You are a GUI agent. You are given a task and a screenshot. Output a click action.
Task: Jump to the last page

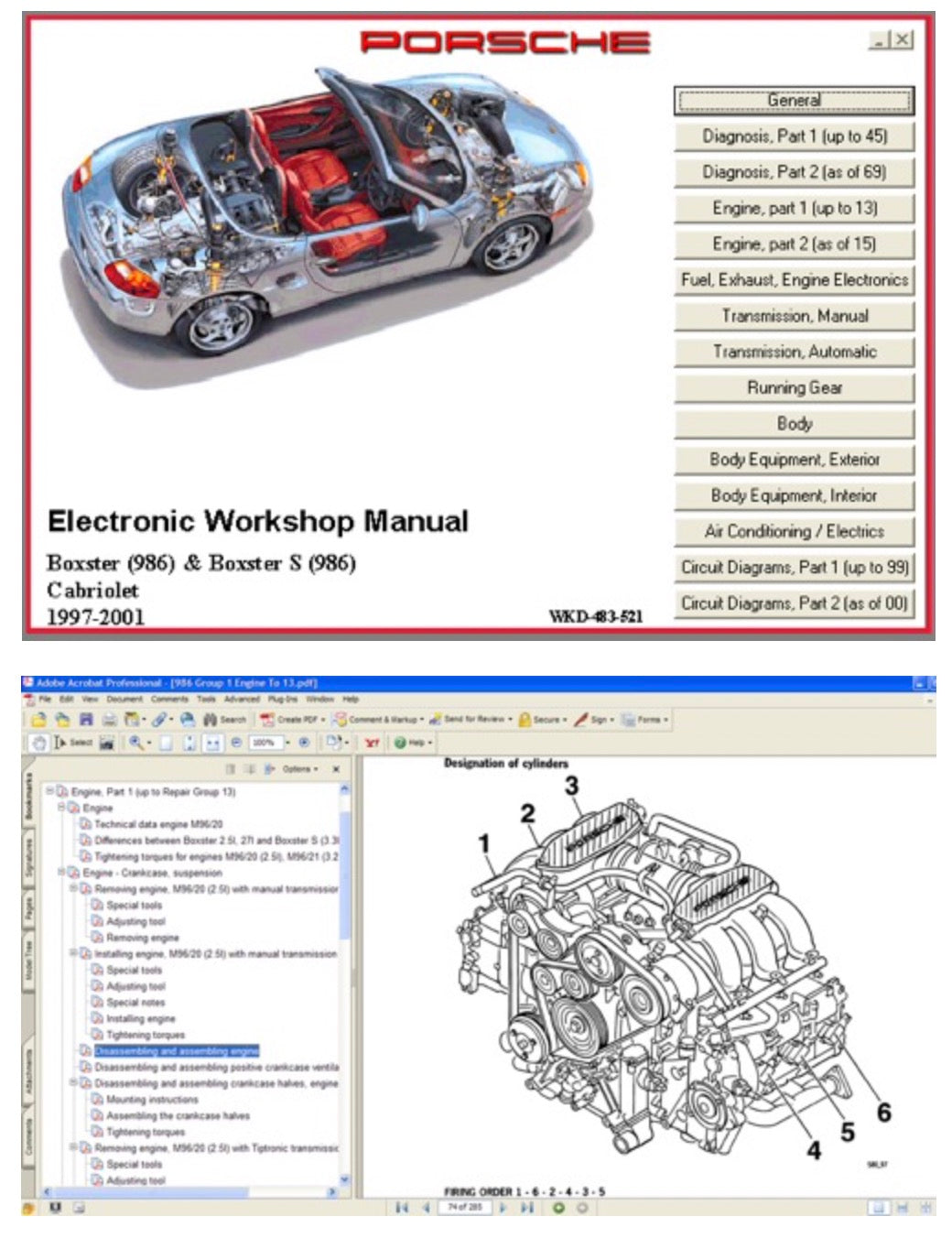[x=527, y=1208]
